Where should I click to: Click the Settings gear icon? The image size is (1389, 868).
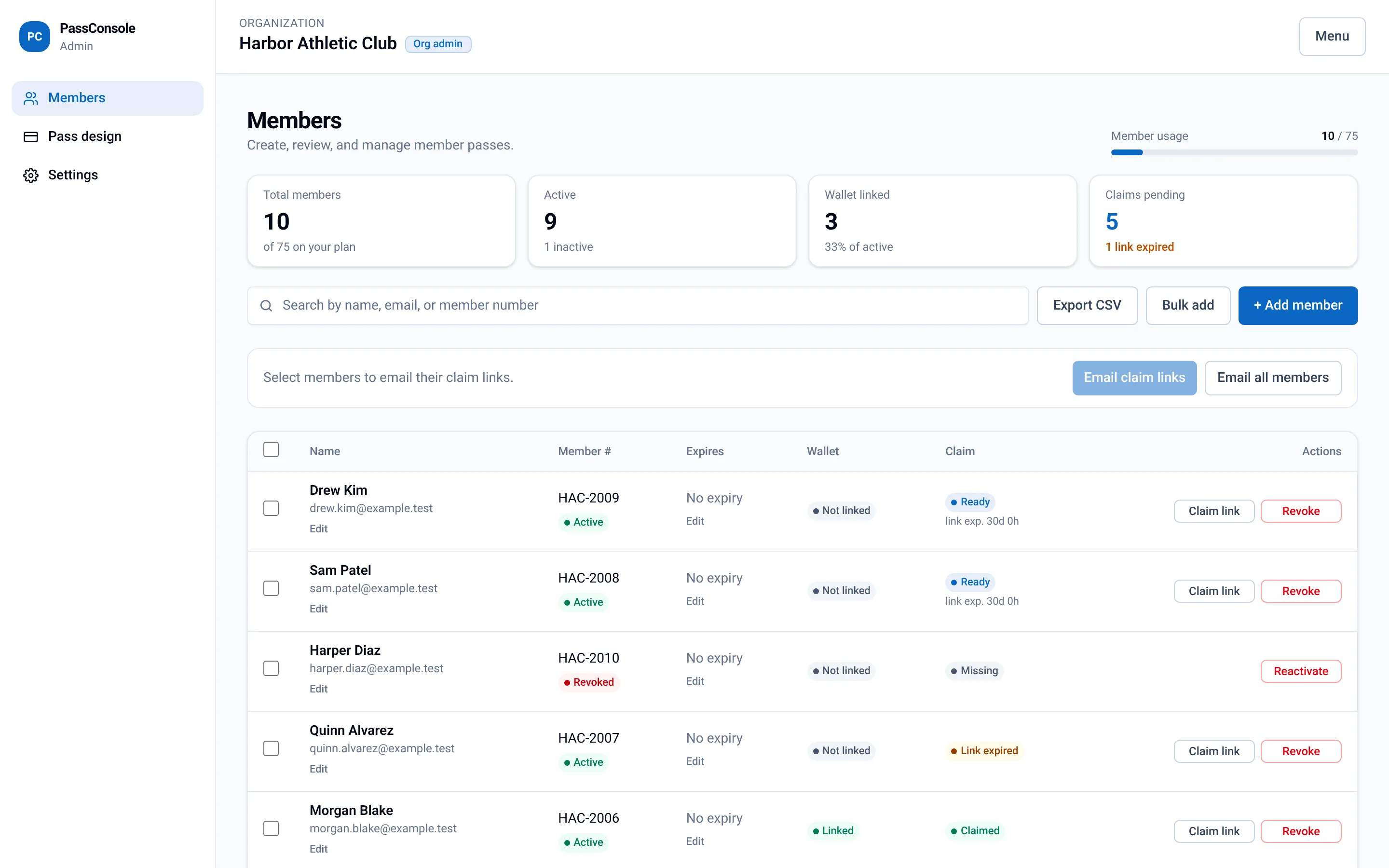point(31,175)
